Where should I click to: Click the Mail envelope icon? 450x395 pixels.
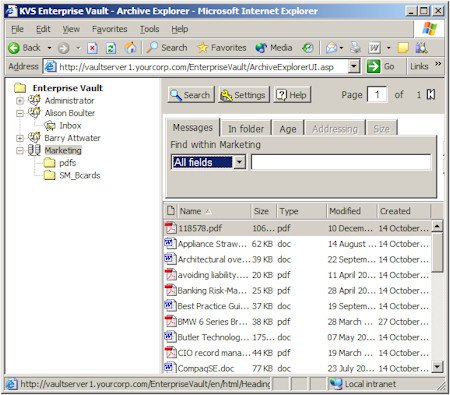point(331,48)
